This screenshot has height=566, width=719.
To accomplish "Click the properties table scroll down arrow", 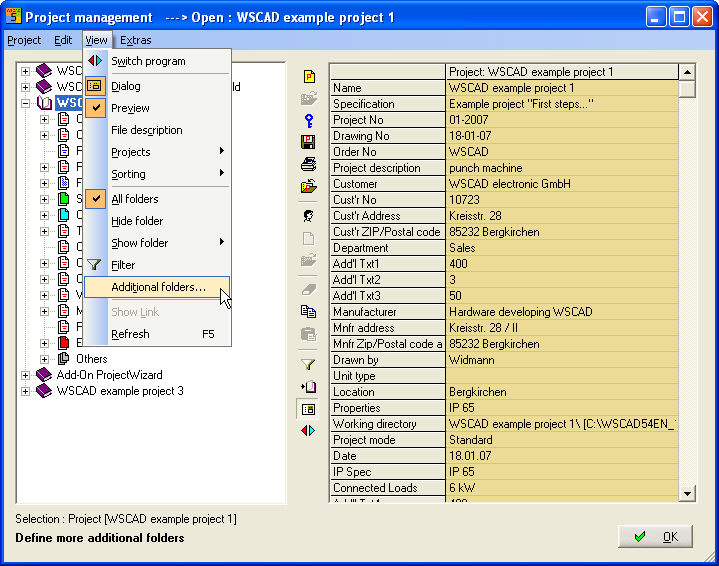I will [687, 494].
